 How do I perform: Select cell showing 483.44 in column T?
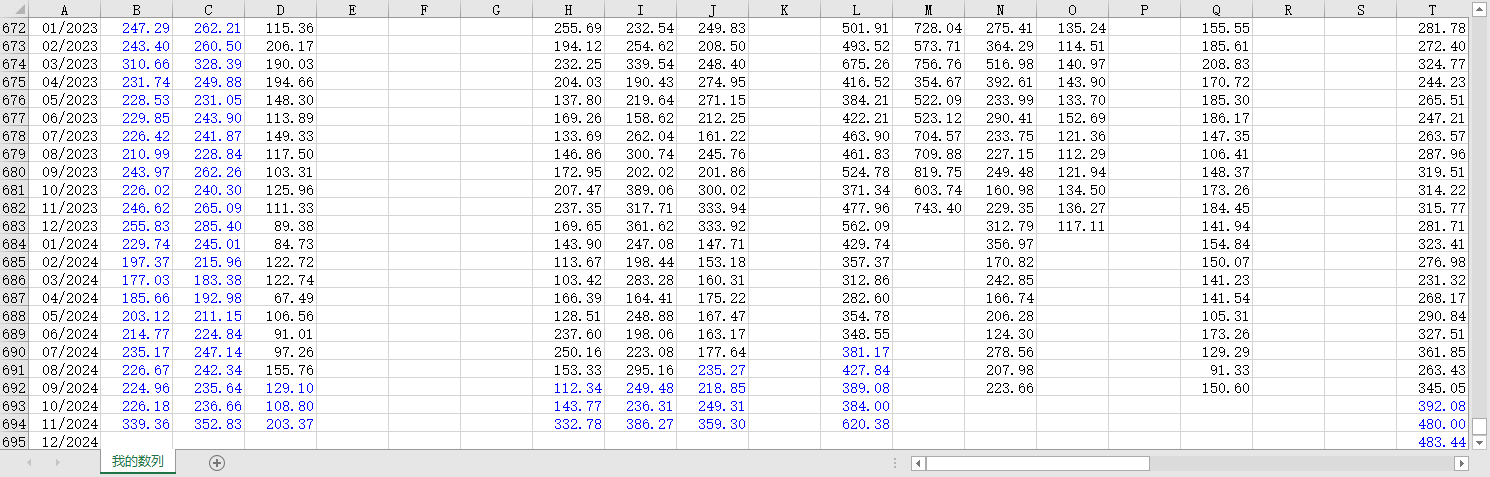pyautogui.click(x=1432, y=442)
